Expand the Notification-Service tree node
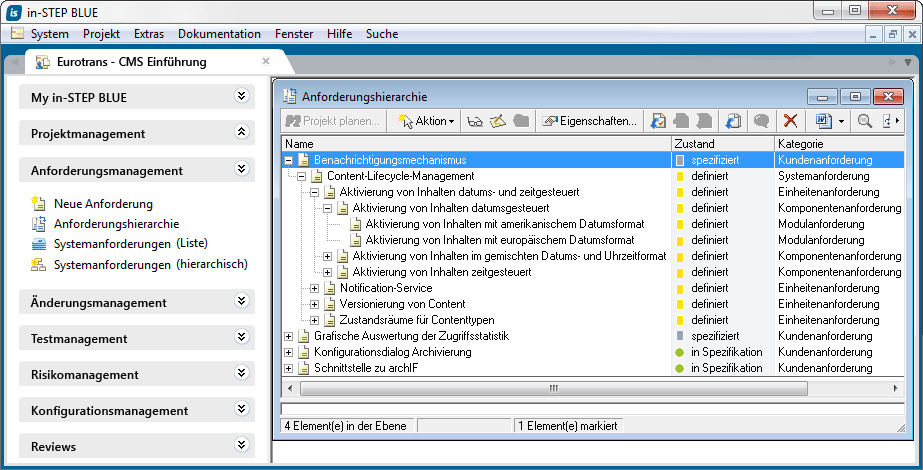This screenshot has height=470, width=923. pyautogui.click(x=315, y=288)
